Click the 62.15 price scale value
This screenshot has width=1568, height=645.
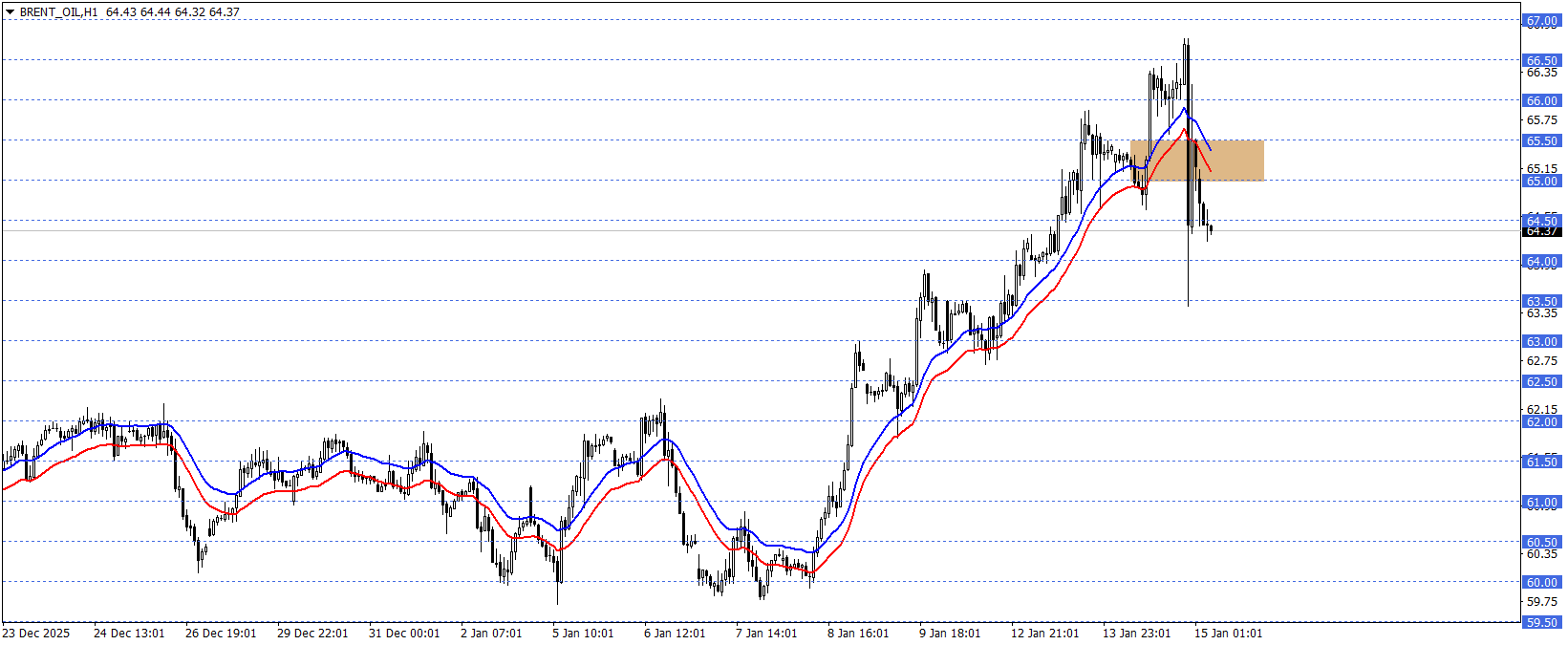tap(1541, 410)
